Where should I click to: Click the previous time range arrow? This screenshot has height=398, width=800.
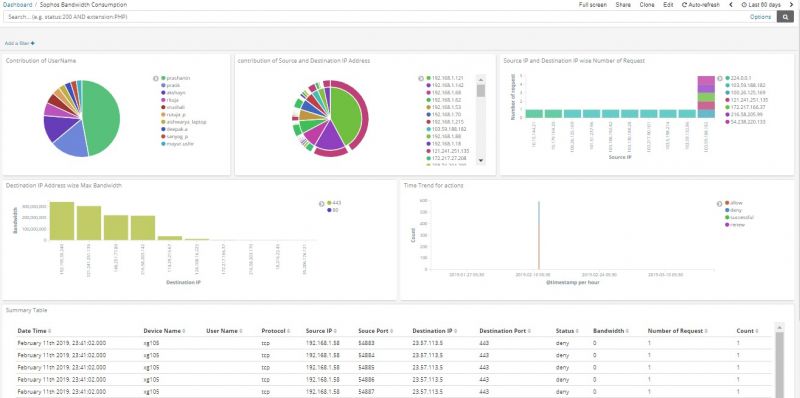731,5
